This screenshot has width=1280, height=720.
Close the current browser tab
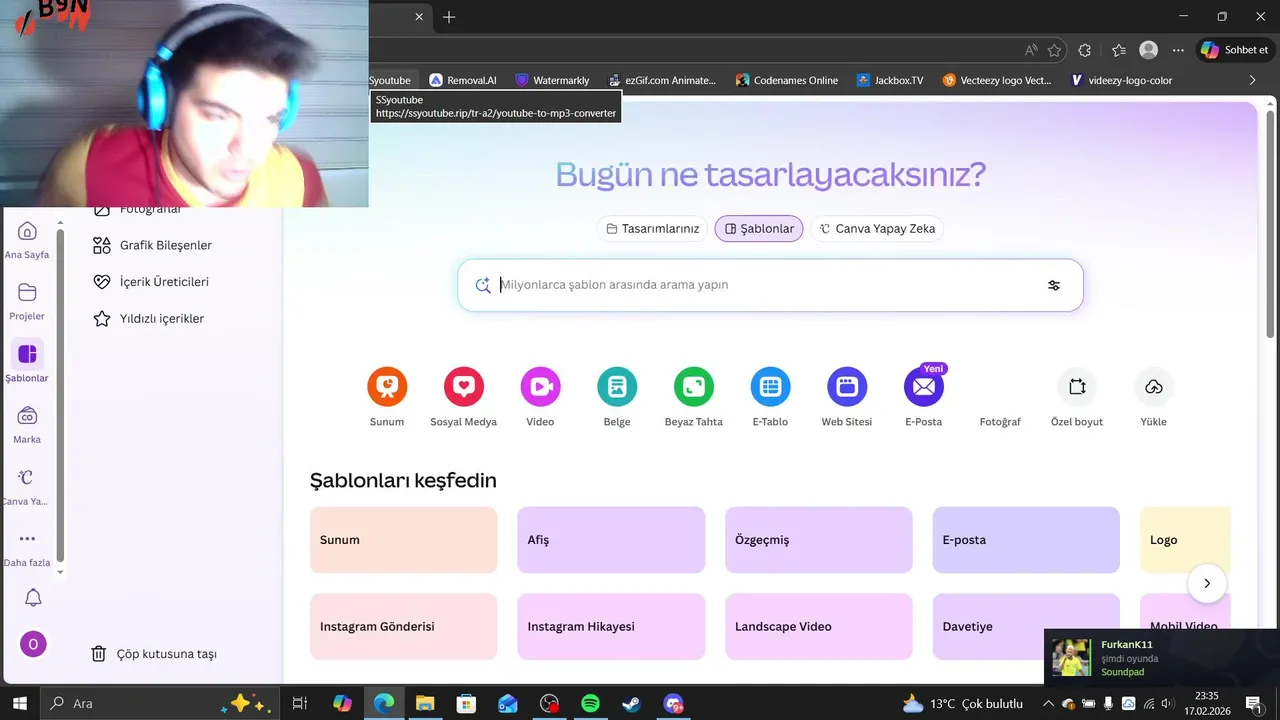[x=419, y=17]
